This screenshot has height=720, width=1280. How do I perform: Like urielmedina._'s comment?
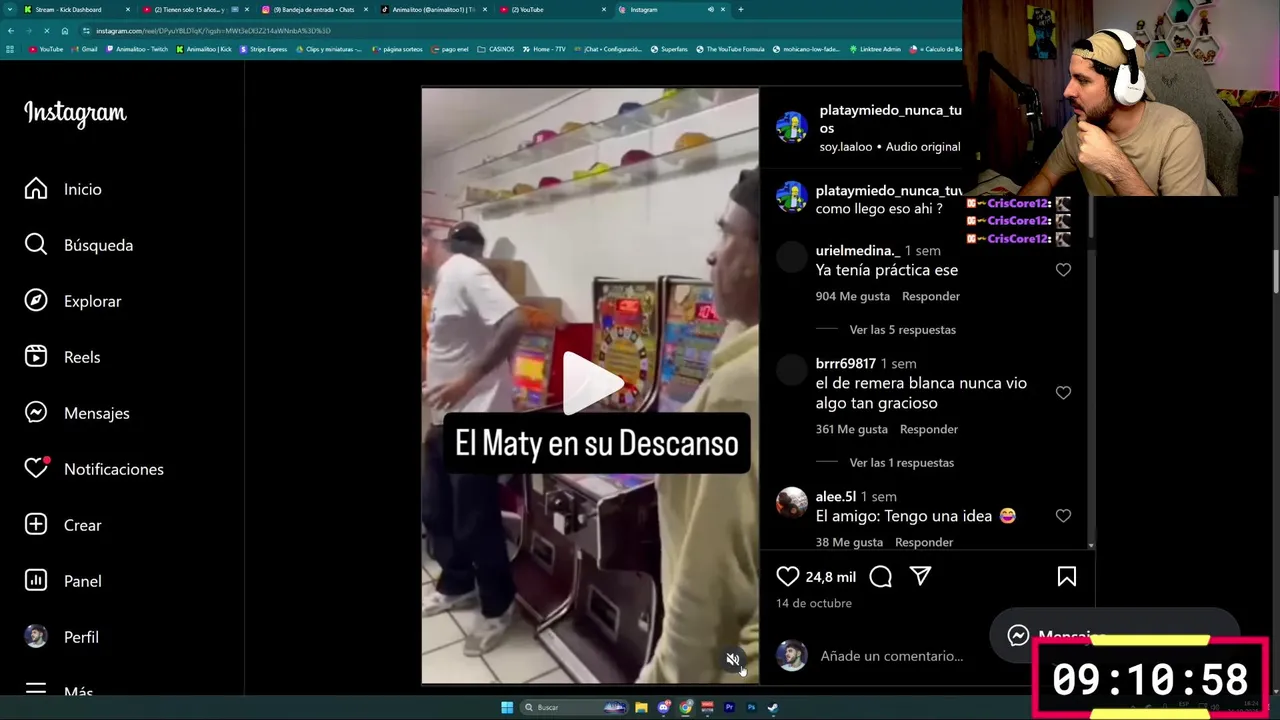click(1063, 270)
